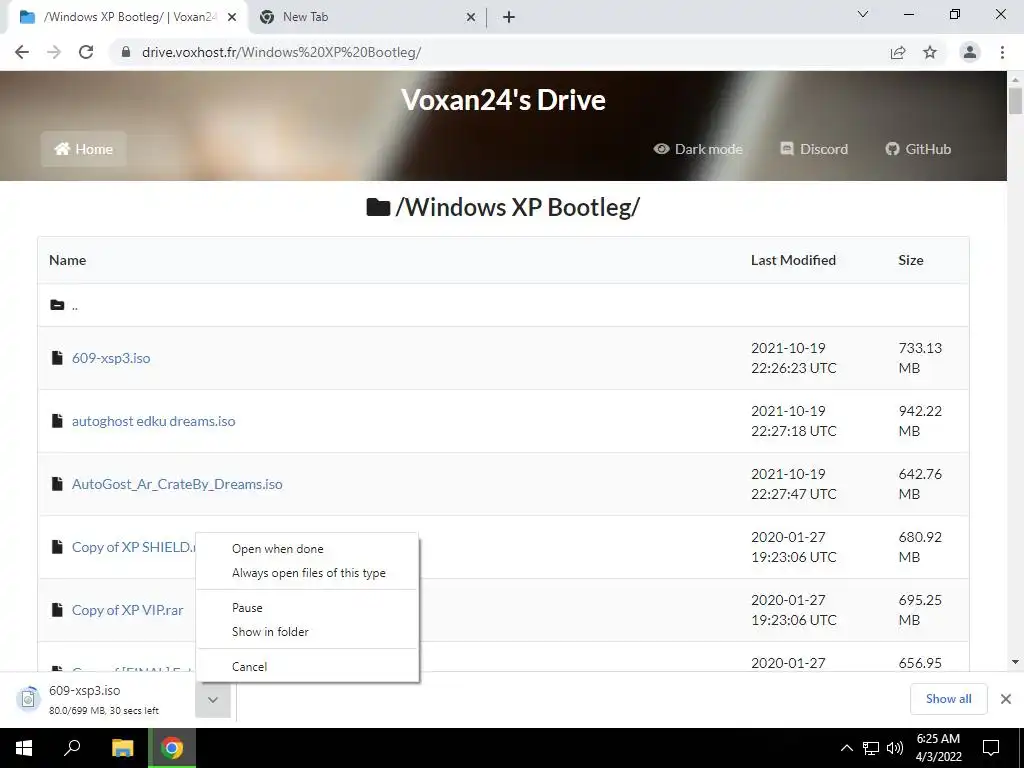Open File Explorer from the taskbar

(x=122, y=748)
